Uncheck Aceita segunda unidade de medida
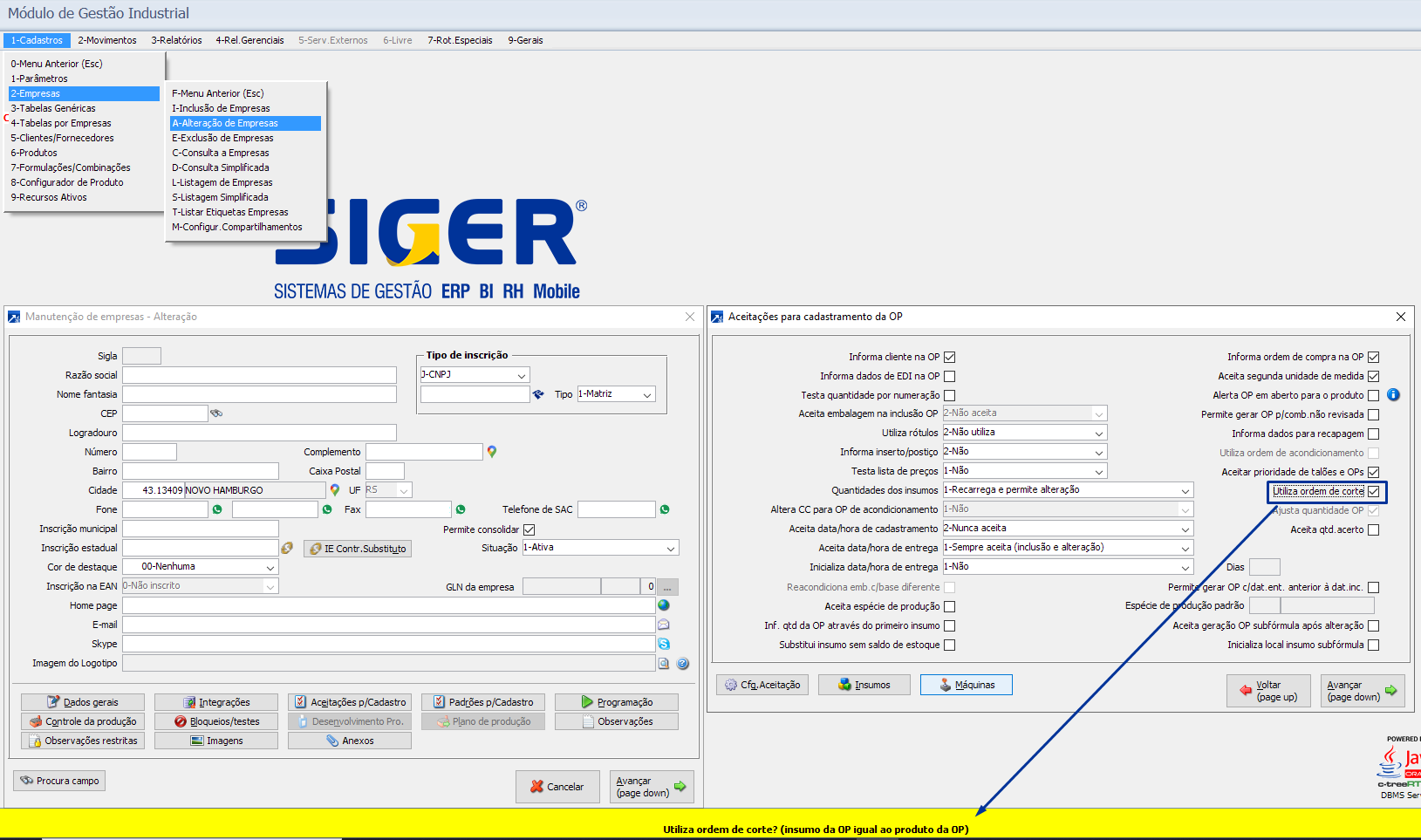 coord(1374,376)
